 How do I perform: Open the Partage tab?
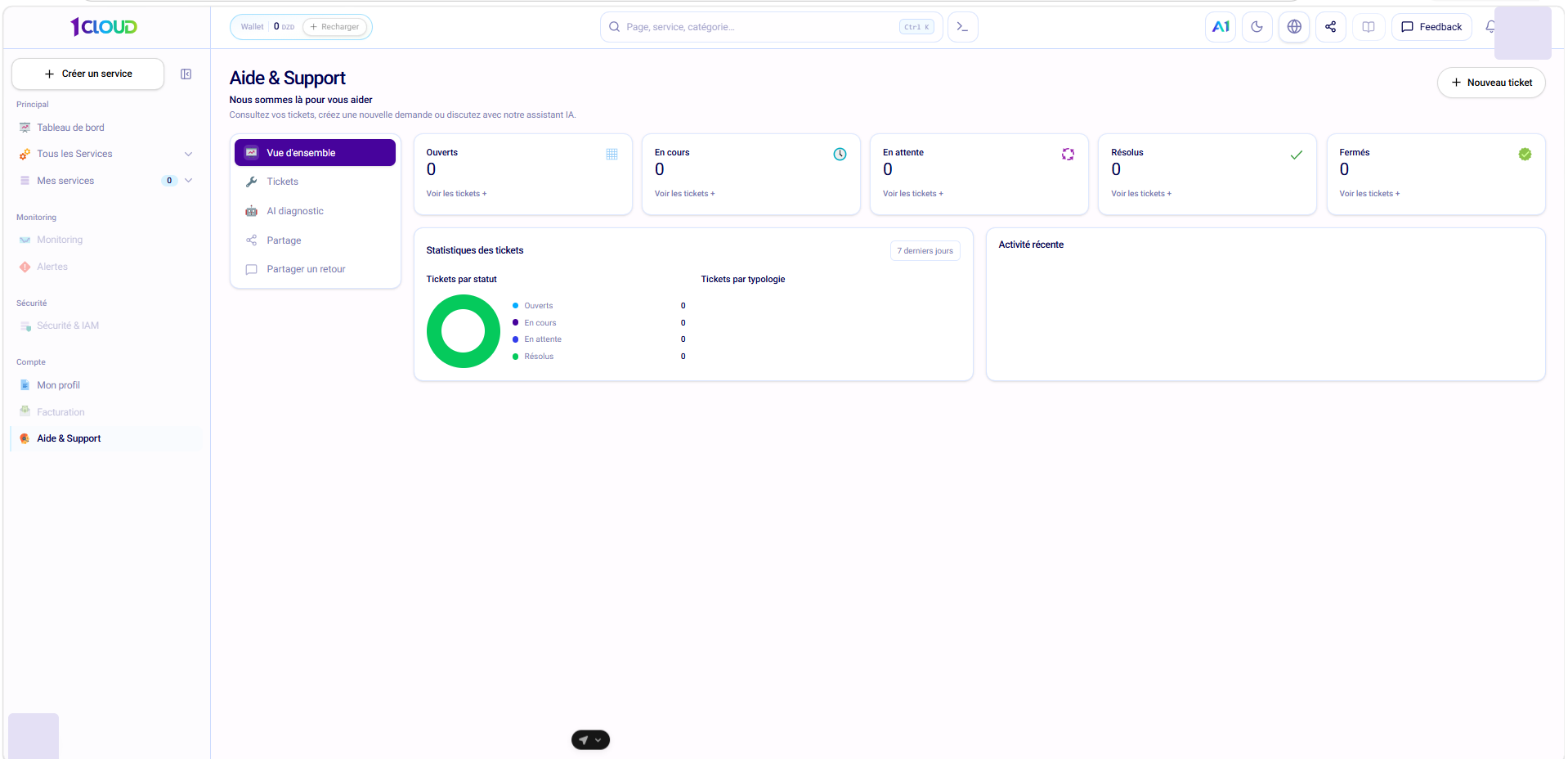pyautogui.click(x=315, y=240)
